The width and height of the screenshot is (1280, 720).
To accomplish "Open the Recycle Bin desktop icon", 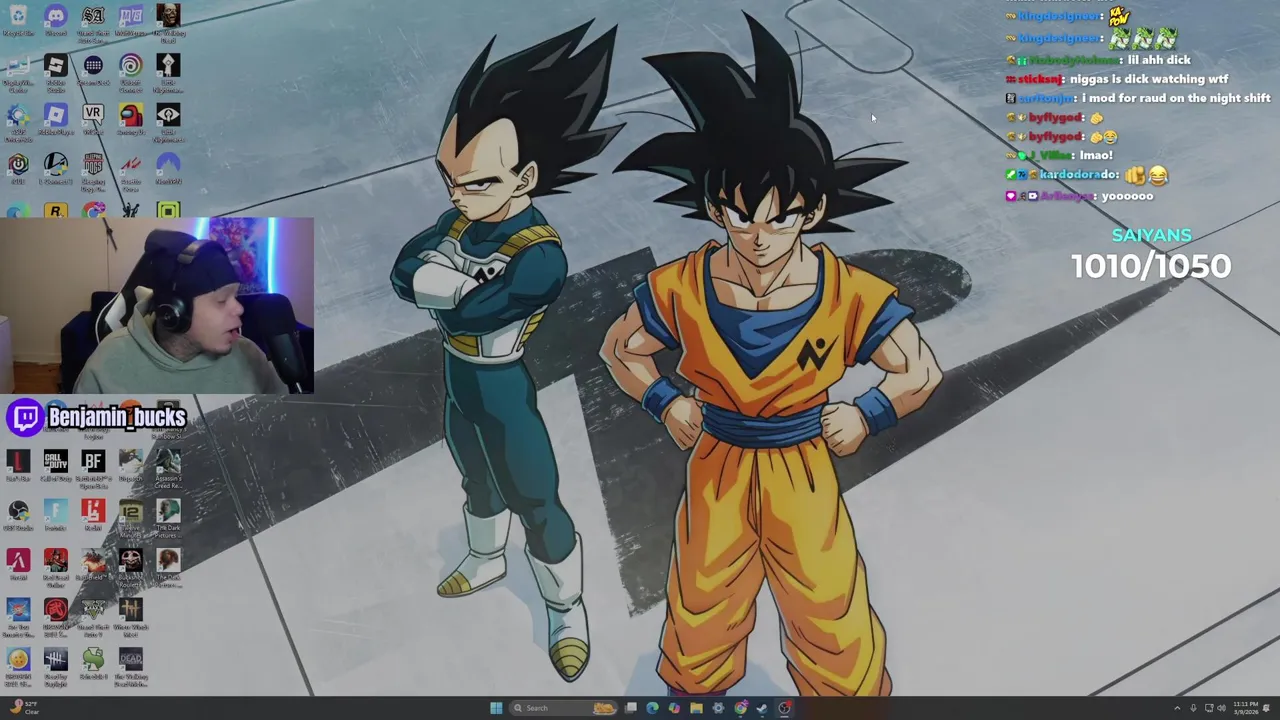I will [18, 20].
